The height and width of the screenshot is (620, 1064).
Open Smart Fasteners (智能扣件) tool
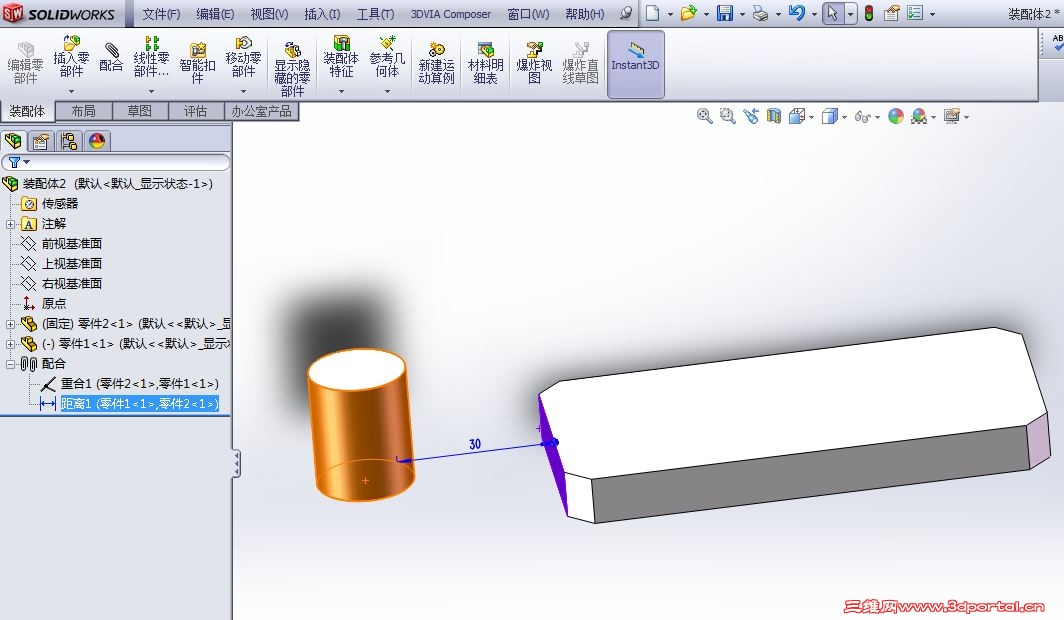[197, 63]
